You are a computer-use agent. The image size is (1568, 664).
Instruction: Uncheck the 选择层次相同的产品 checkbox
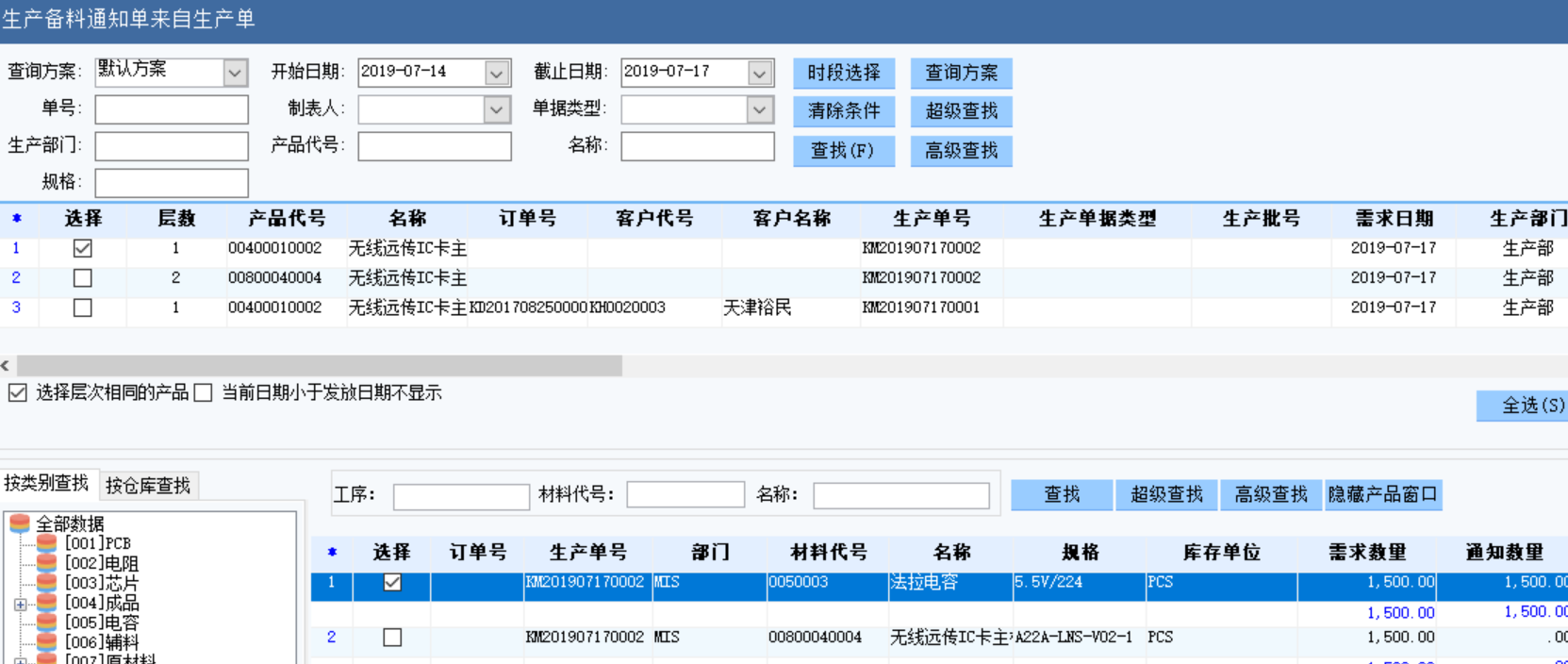(x=17, y=393)
